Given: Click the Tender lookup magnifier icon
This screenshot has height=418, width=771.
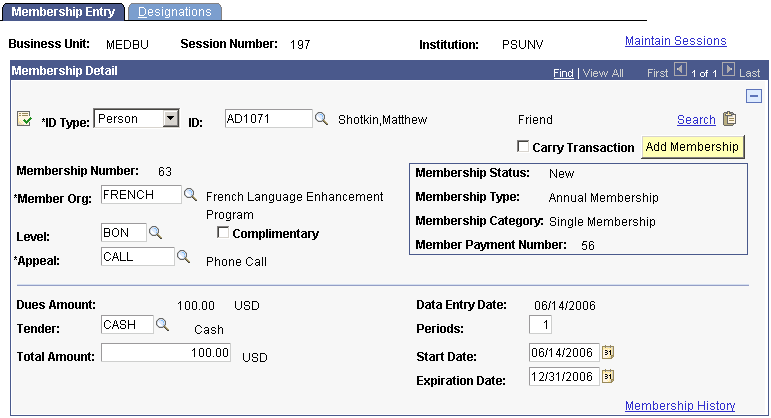Looking at the screenshot, I should tap(161, 324).
